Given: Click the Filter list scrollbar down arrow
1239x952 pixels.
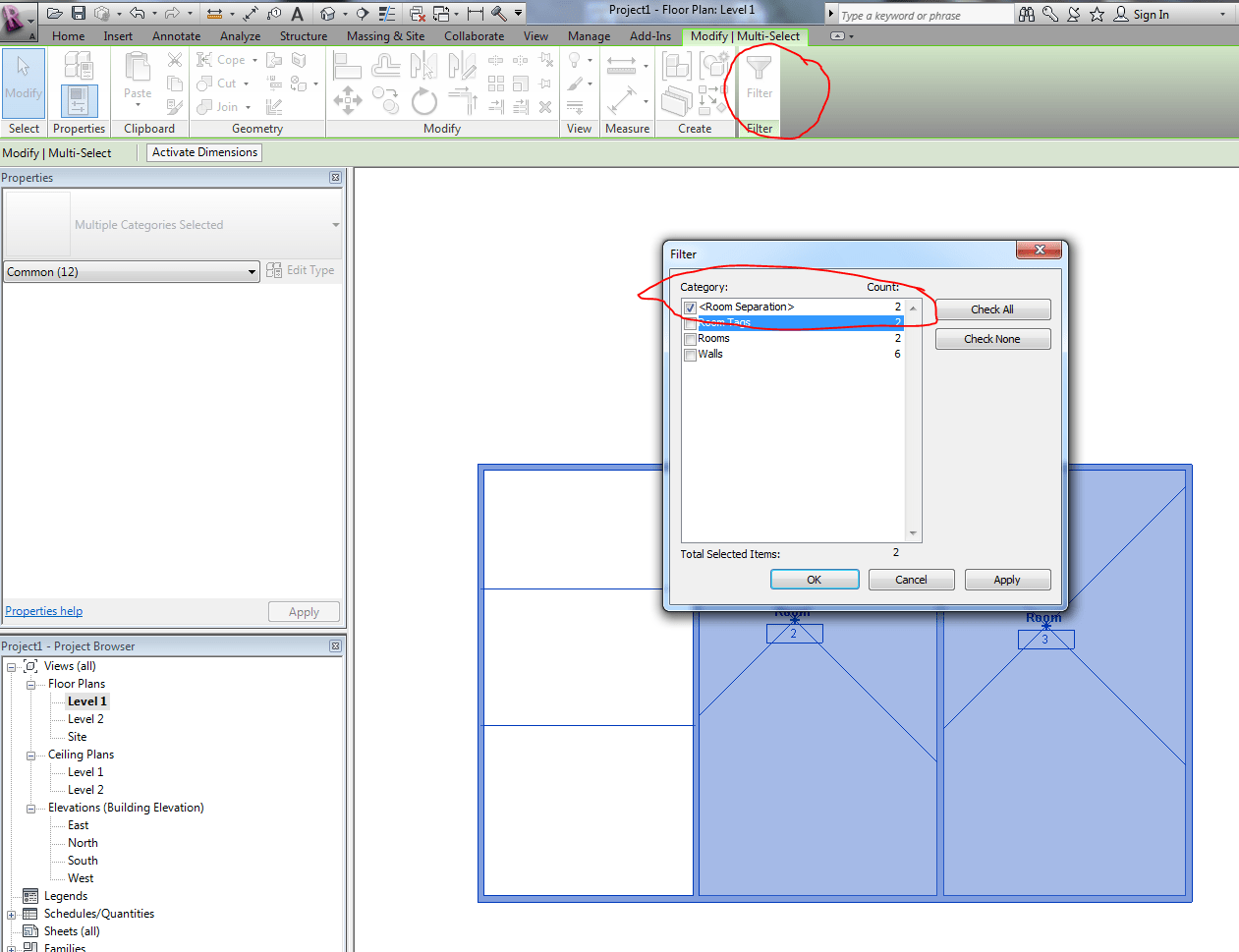Looking at the screenshot, I should click(913, 533).
